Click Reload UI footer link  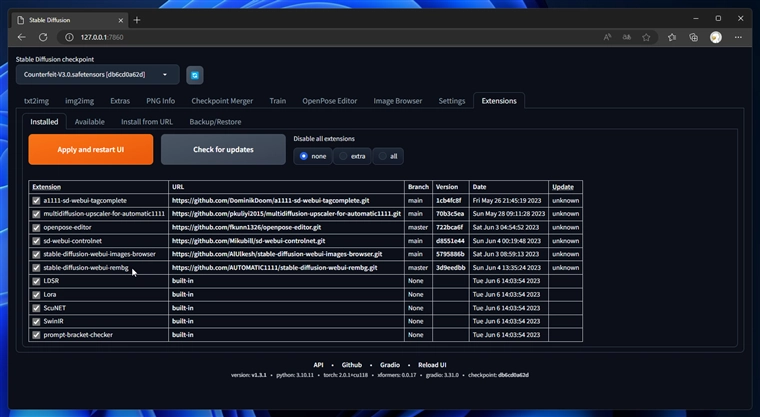coord(432,365)
